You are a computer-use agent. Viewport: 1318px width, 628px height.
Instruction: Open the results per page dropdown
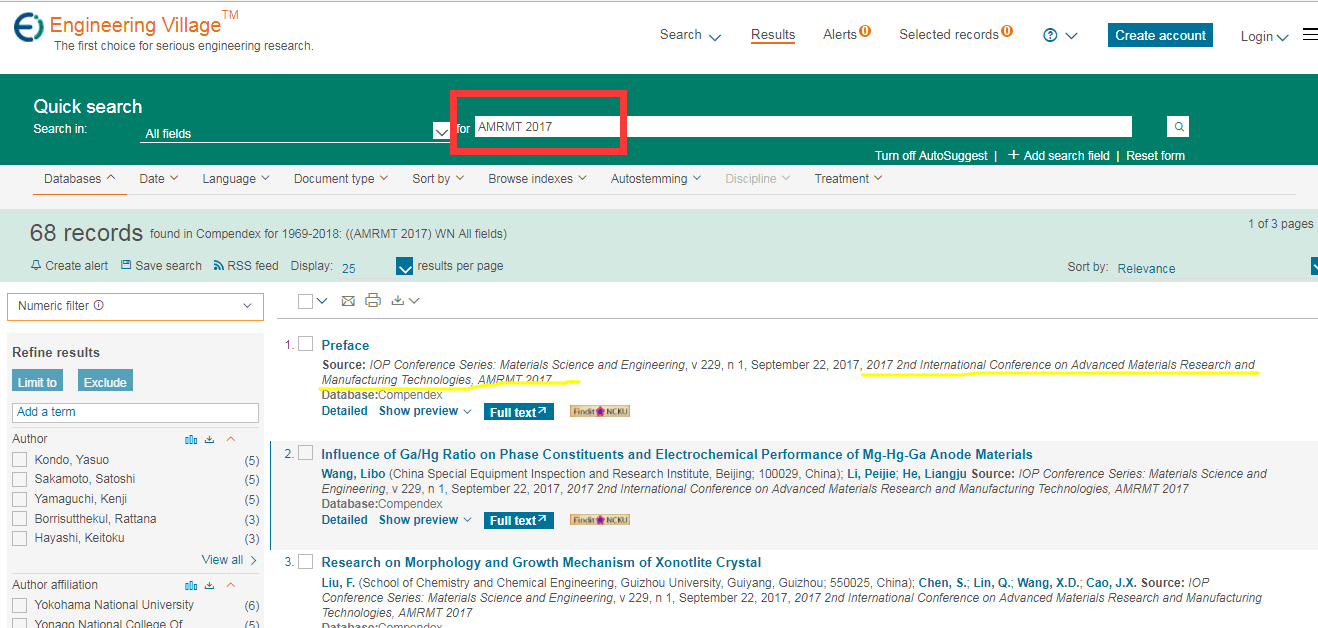coord(405,267)
